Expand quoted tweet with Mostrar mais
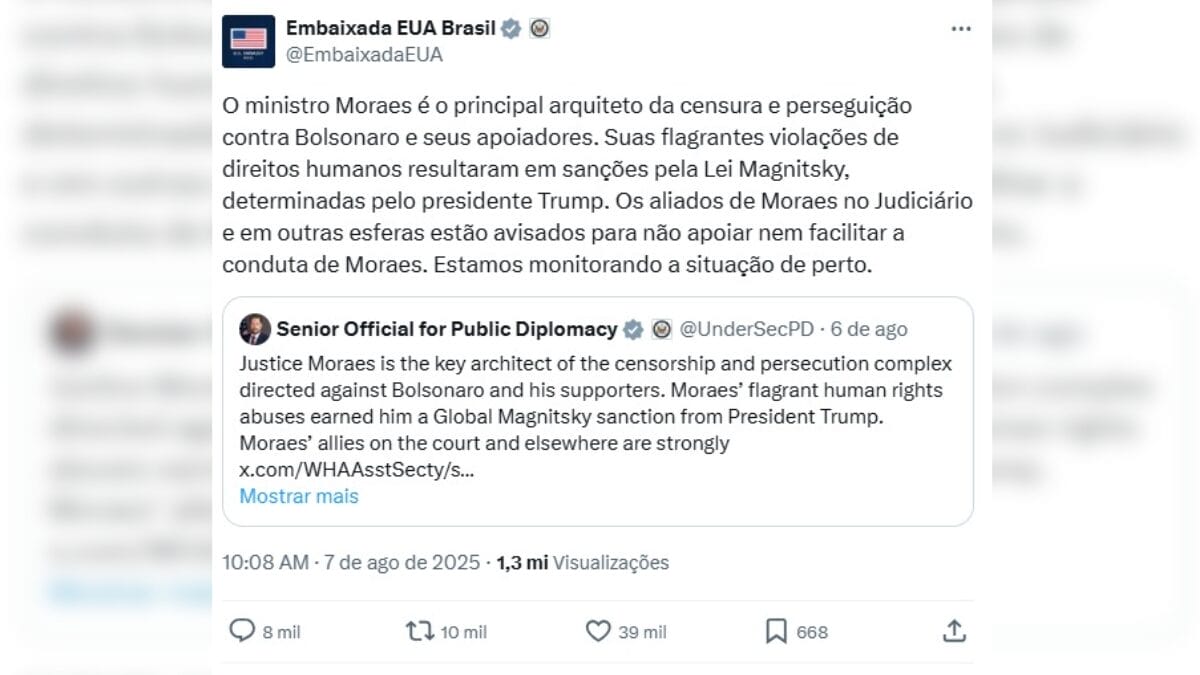 [x=298, y=496]
